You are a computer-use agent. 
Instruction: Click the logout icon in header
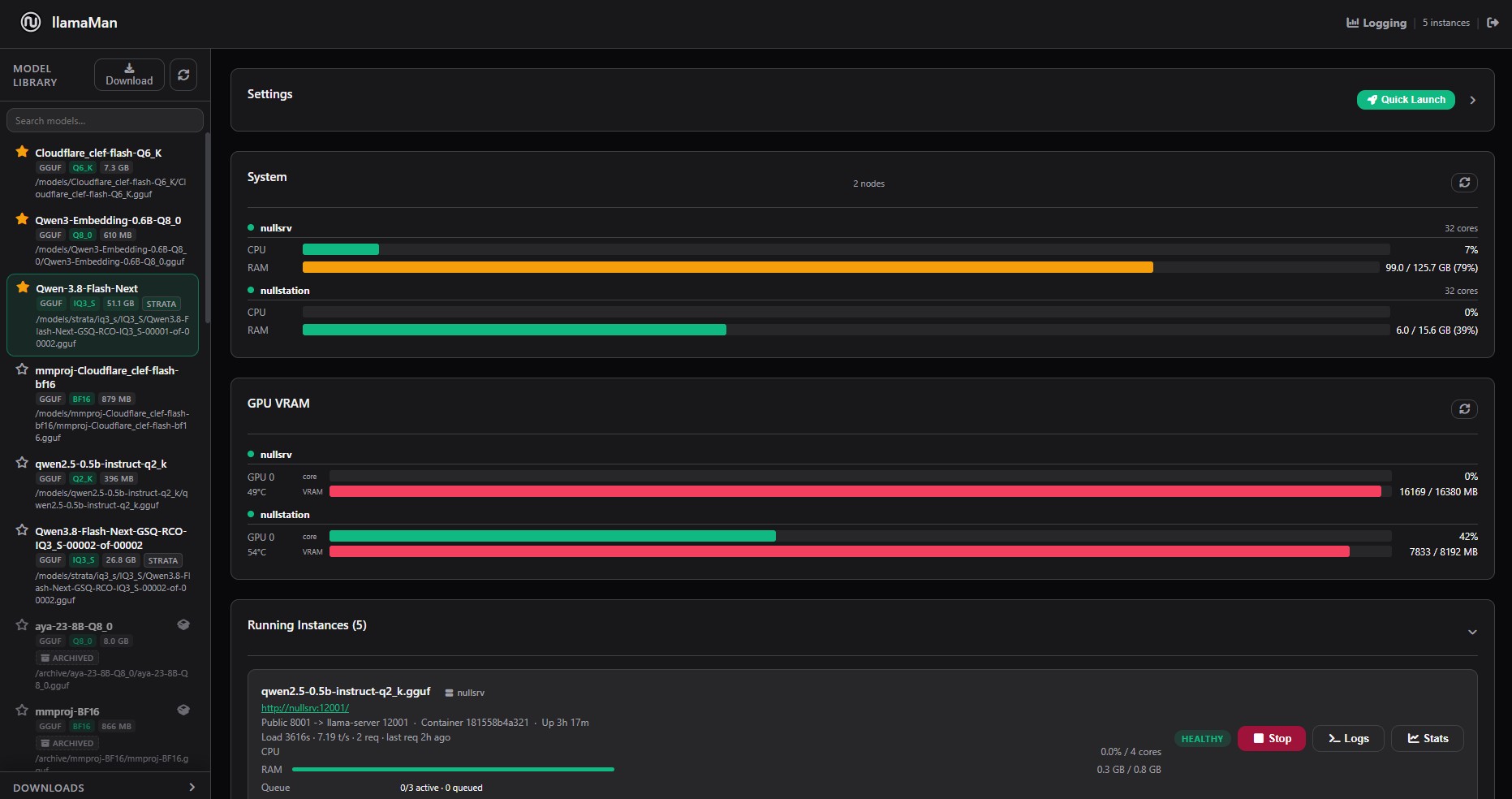pyautogui.click(x=1493, y=23)
